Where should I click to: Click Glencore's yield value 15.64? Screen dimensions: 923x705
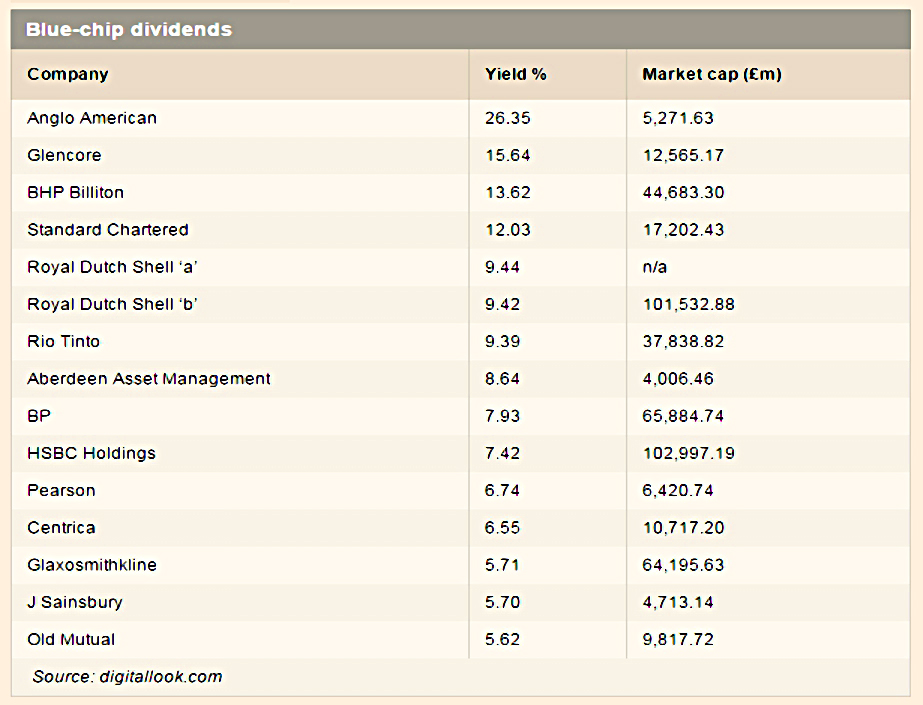tap(507, 155)
